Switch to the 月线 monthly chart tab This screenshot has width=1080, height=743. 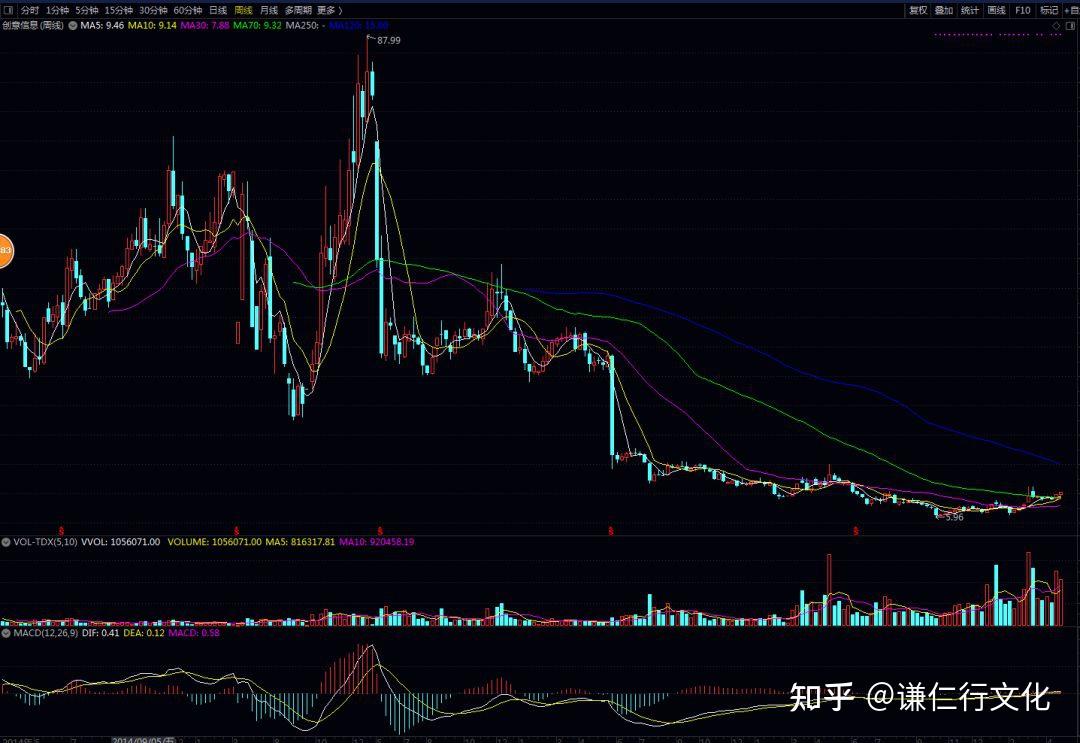[x=269, y=10]
